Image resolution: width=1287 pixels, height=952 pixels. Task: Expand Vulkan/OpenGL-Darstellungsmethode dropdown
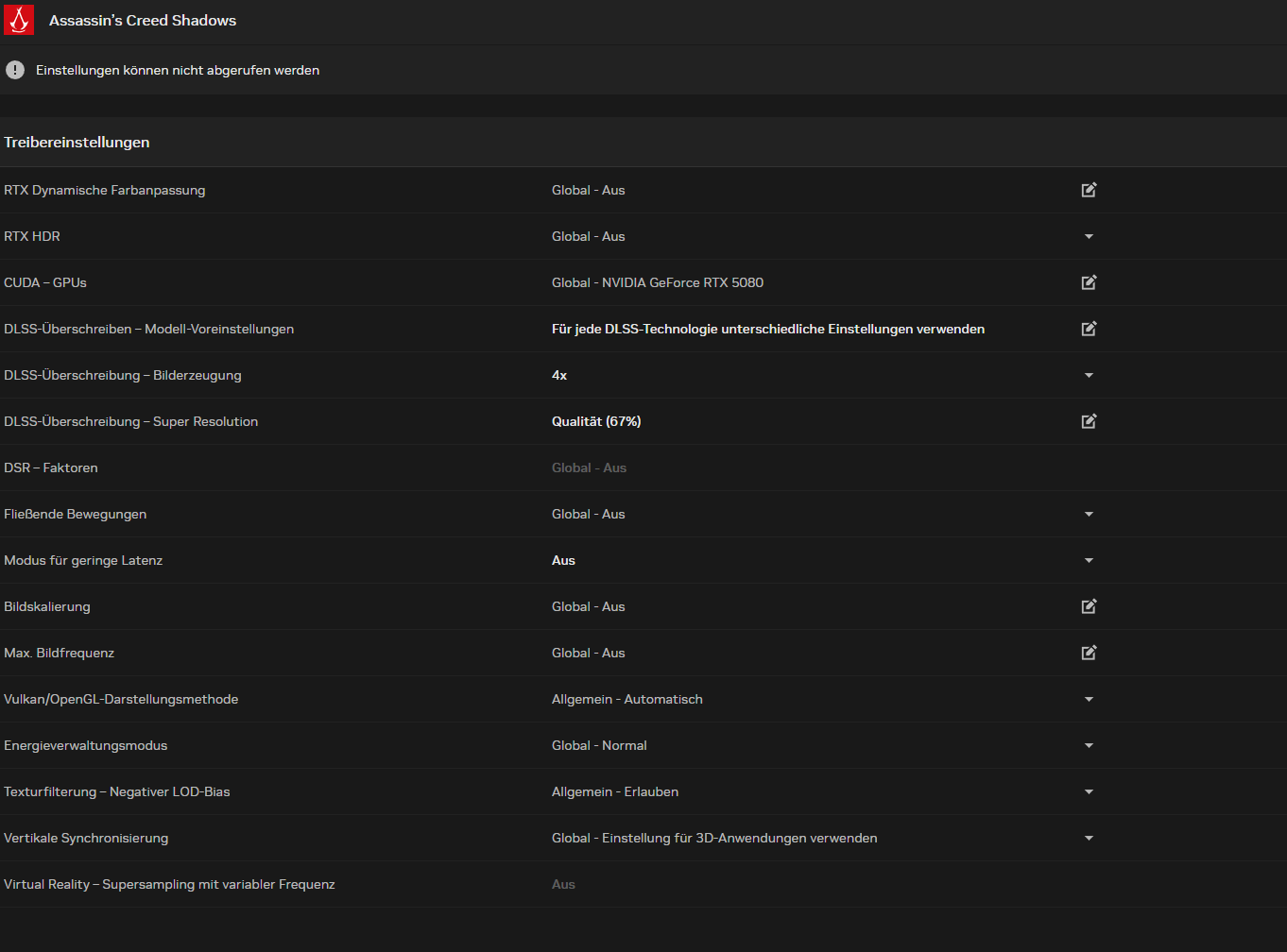click(x=1089, y=699)
